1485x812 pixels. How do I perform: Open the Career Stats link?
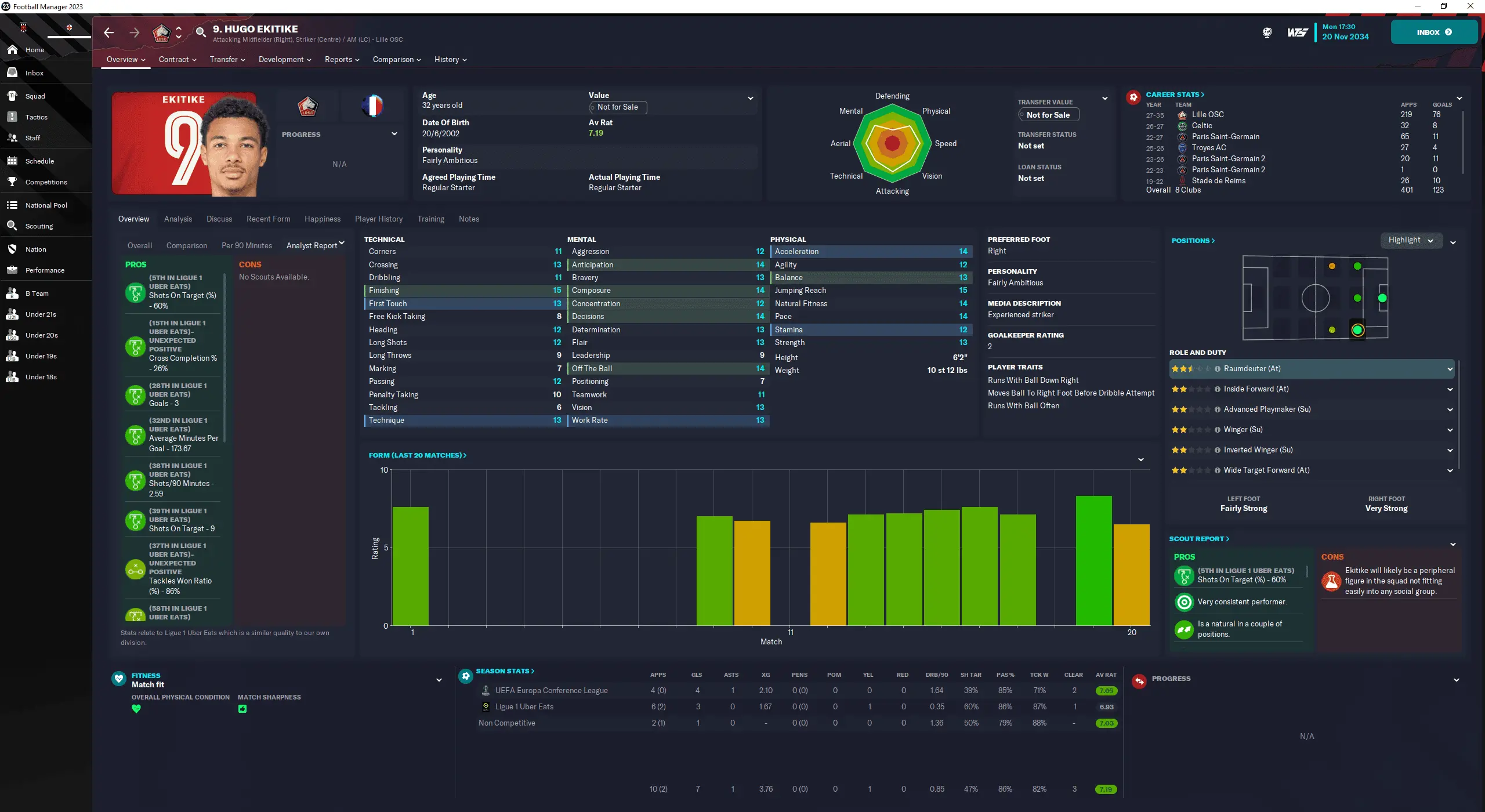pos(1175,95)
